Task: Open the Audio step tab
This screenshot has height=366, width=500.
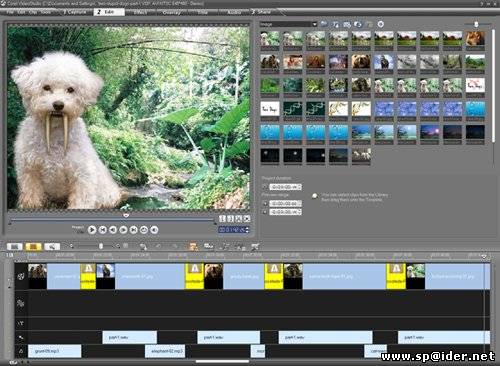Action: click(x=234, y=12)
